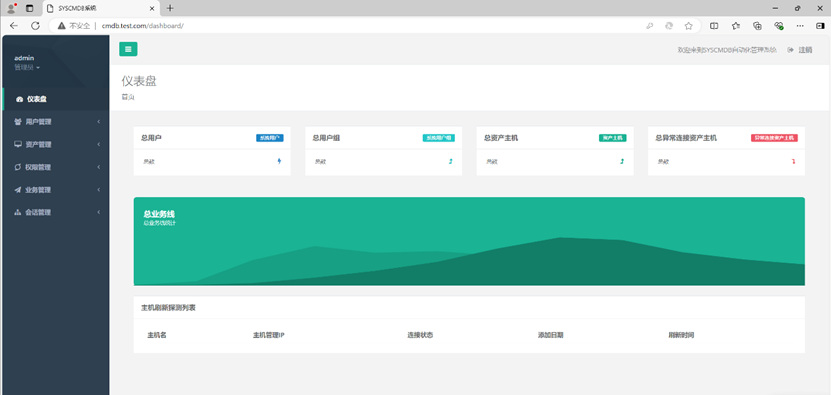Click the 连接状态 column header
The image size is (831, 395).
click(x=420, y=336)
